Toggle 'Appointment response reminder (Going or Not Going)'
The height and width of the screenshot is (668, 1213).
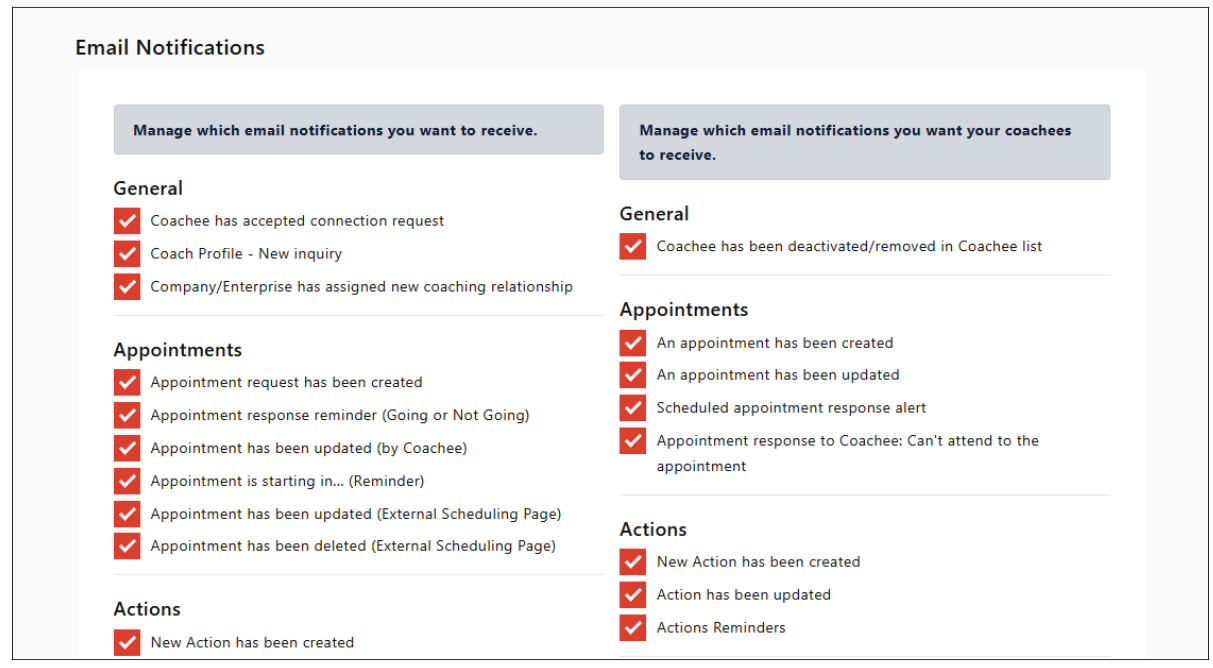coord(127,415)
